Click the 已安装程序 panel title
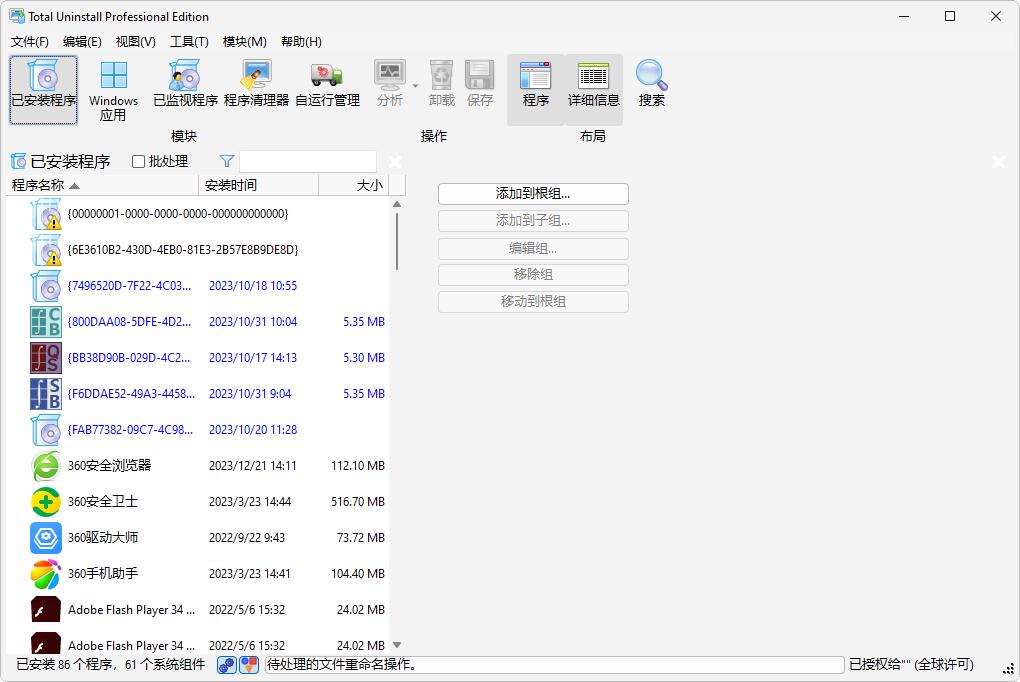 [70, 161]
